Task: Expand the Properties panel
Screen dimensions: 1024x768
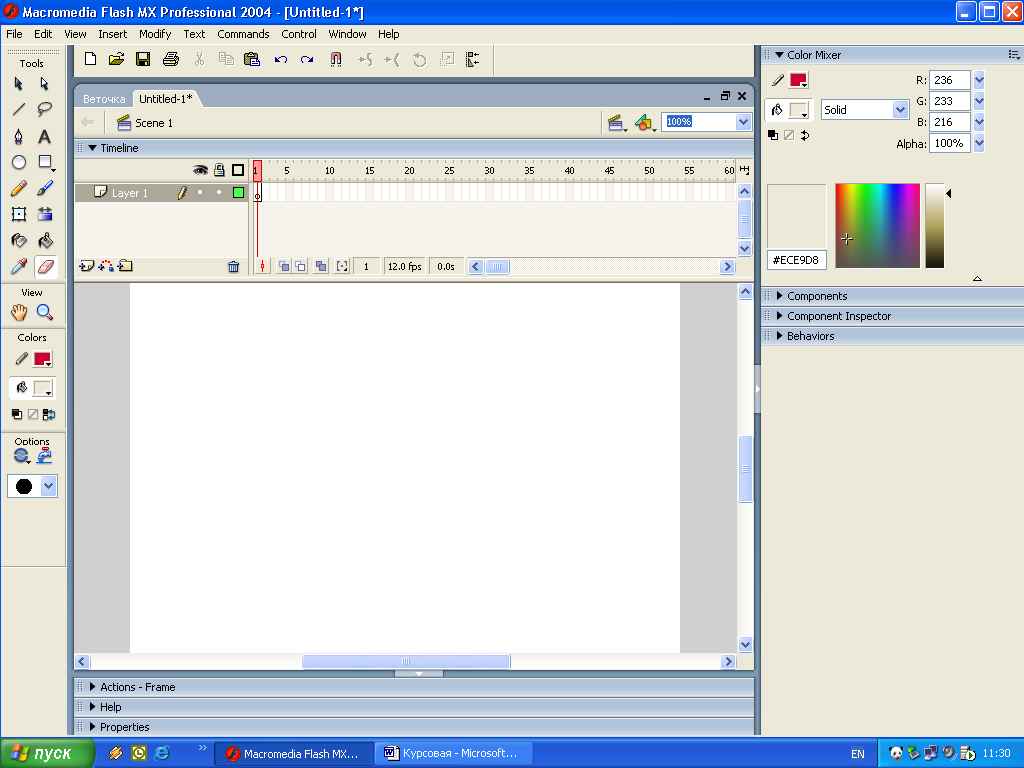Action: pyautogui.click(x=93, y=727)
